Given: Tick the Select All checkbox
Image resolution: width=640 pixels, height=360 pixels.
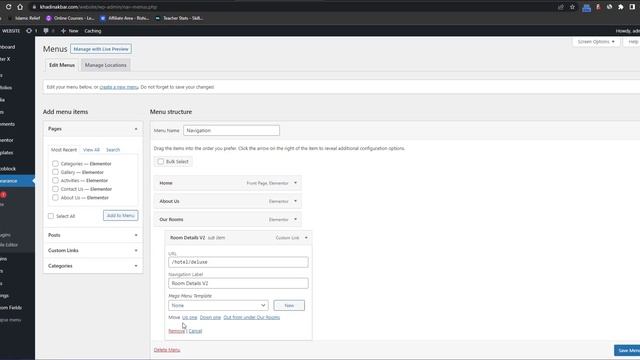Looking at the screenshot, I should coord(51,216).
